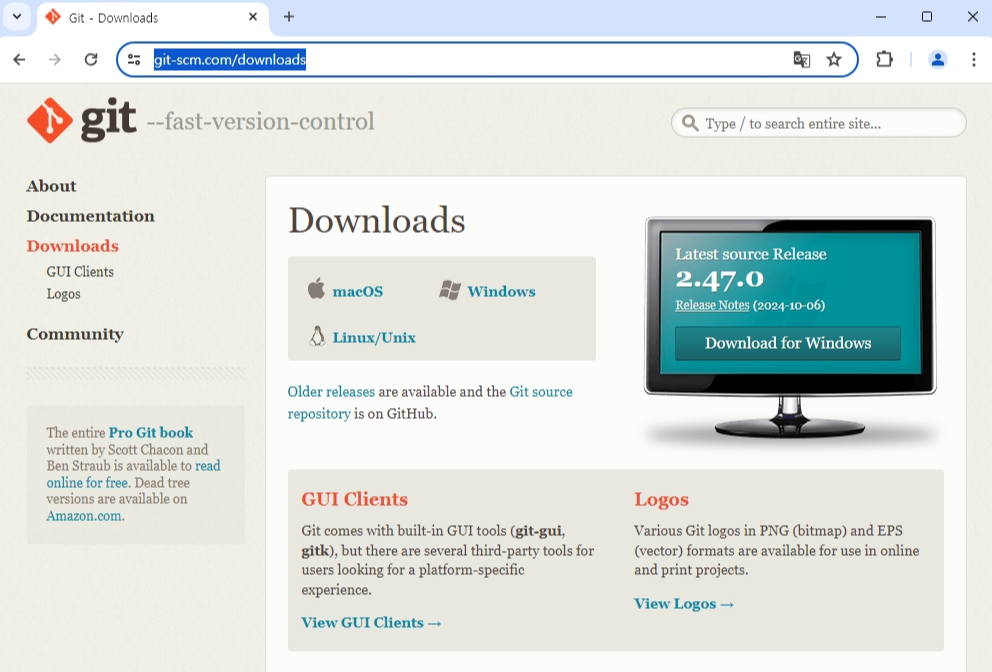
Task: Click the Windows download link
Action: [501, 291]
